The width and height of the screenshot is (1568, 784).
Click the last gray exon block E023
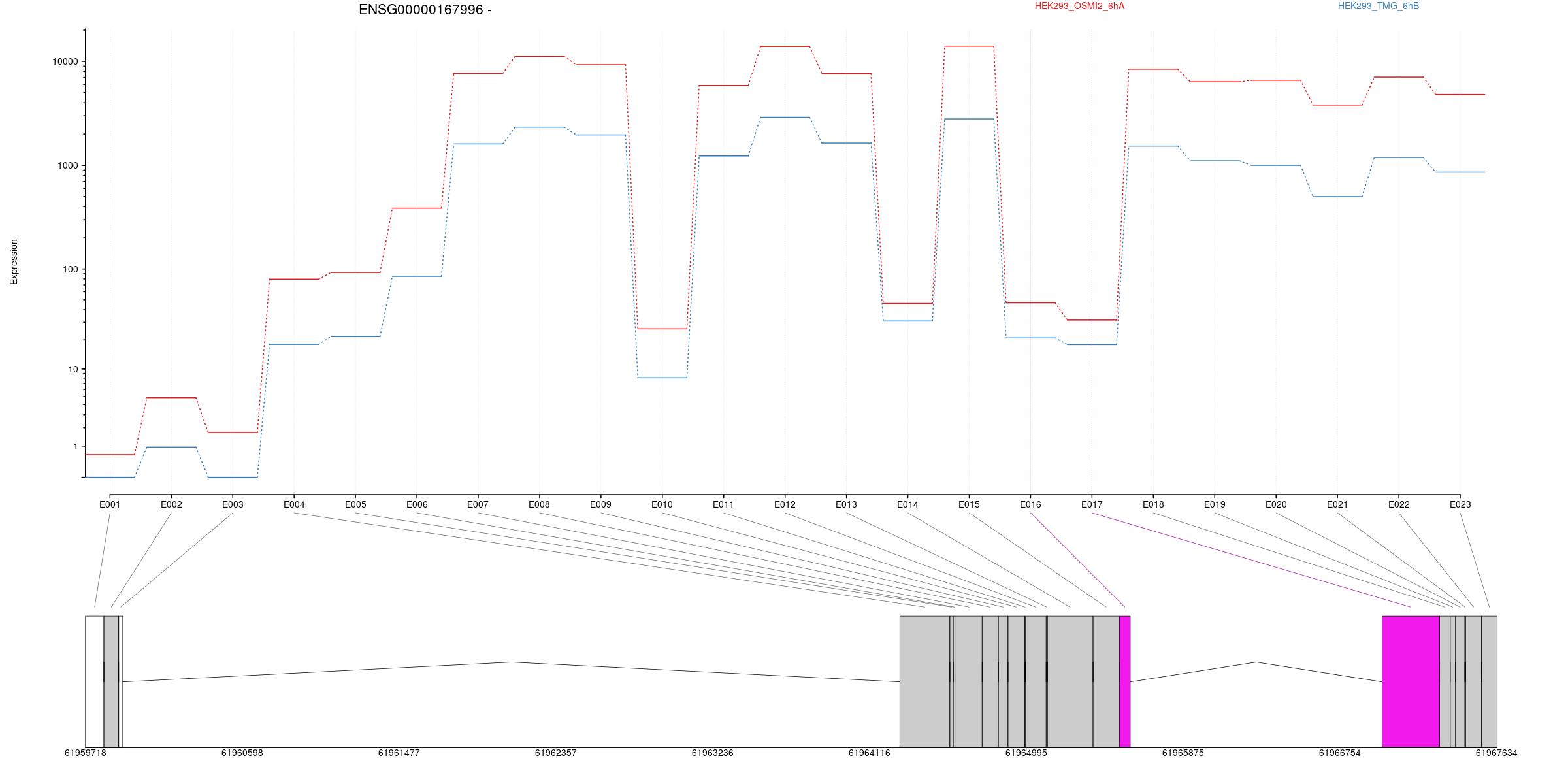[1489, 681]
